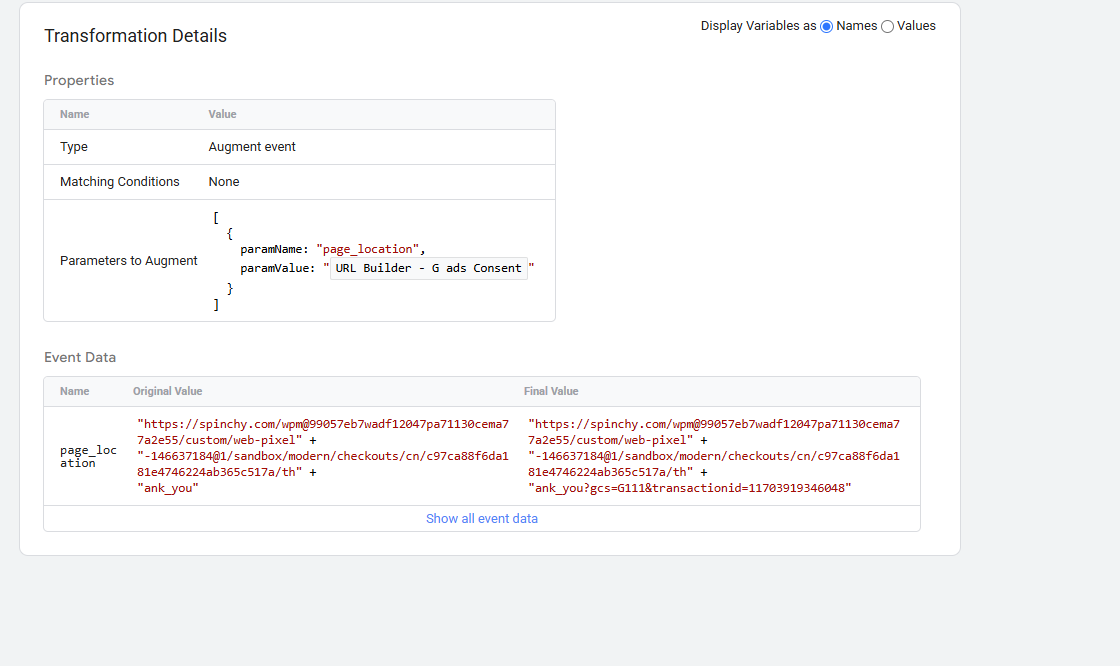Click the paramValue: key text

(277, 268)
